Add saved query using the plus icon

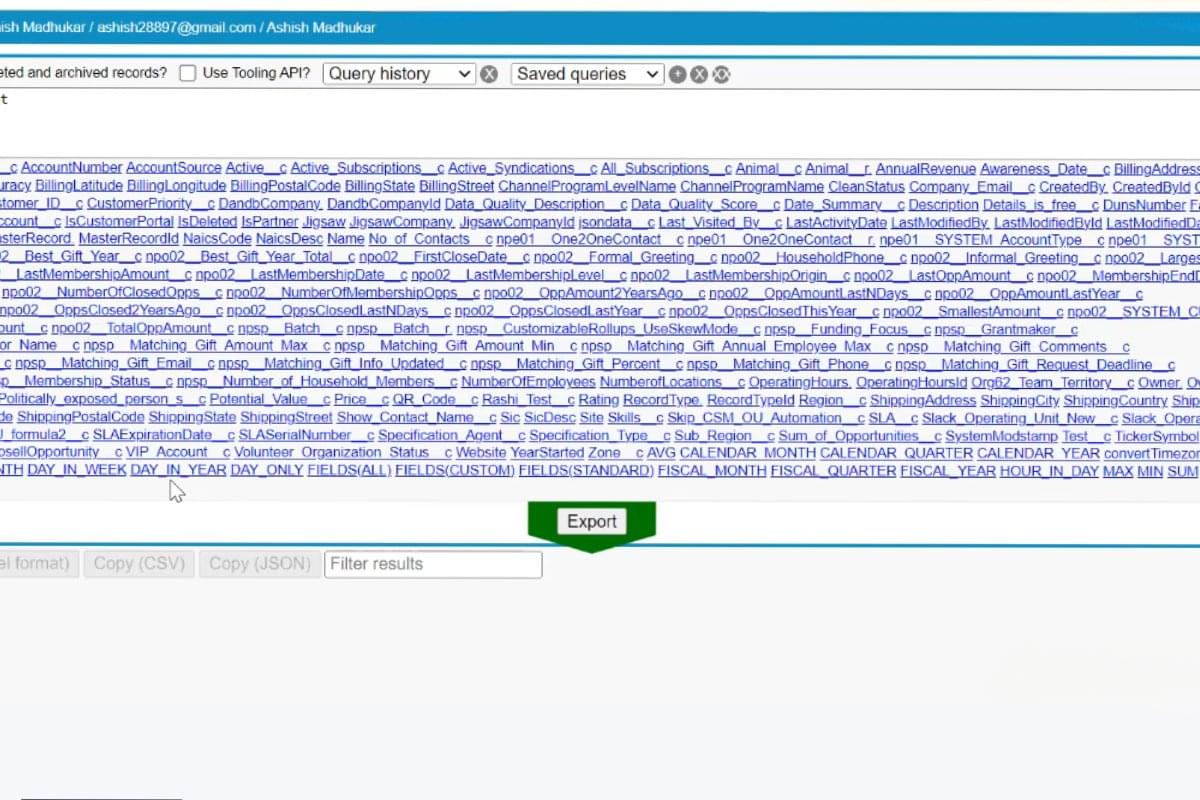point(678,74)
